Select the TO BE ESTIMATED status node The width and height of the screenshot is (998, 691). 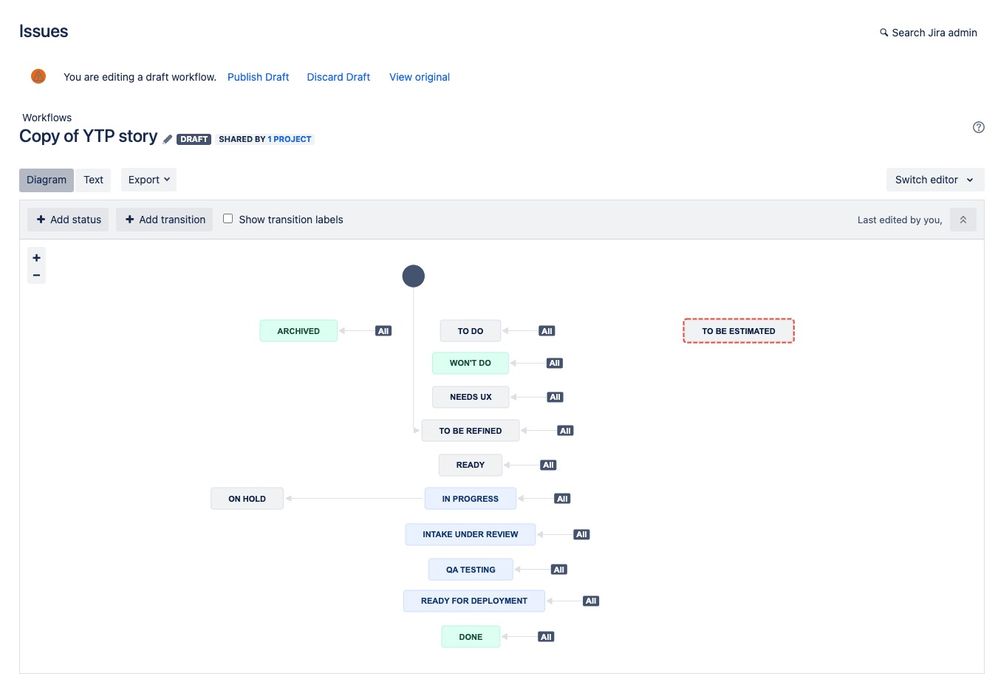(738, 331)
